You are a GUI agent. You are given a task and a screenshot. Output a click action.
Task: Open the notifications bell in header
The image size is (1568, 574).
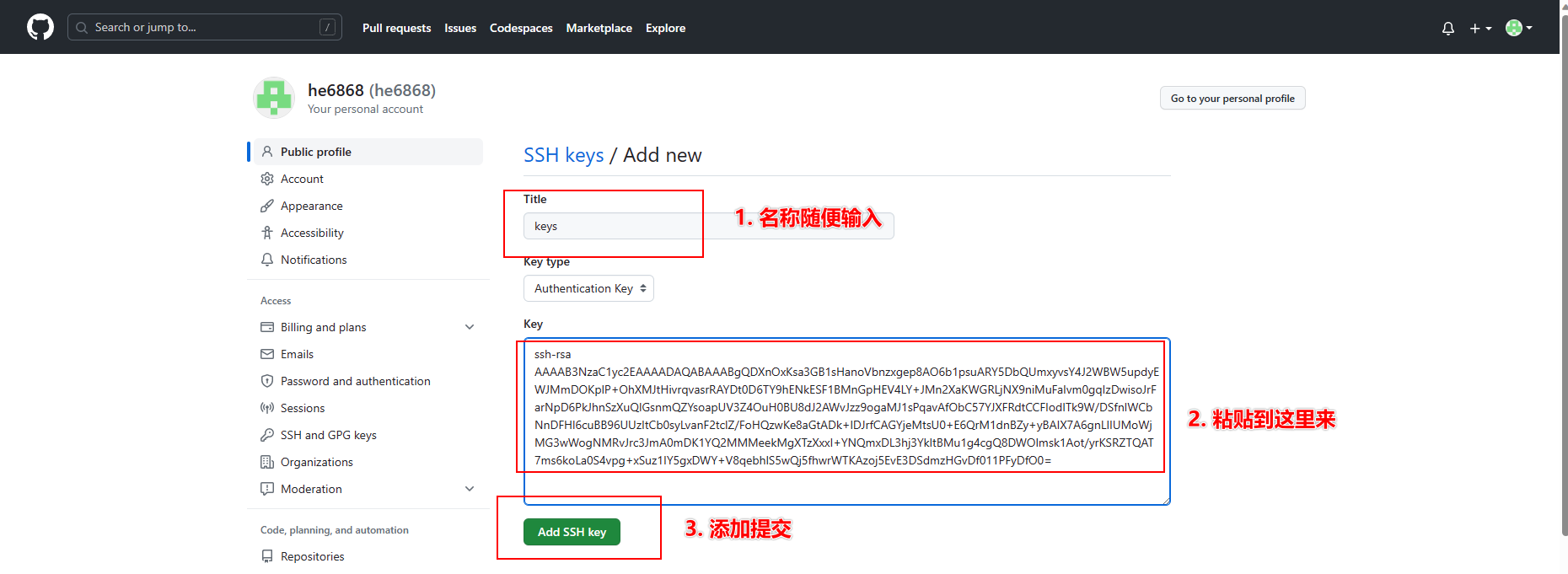(1448, 29)
